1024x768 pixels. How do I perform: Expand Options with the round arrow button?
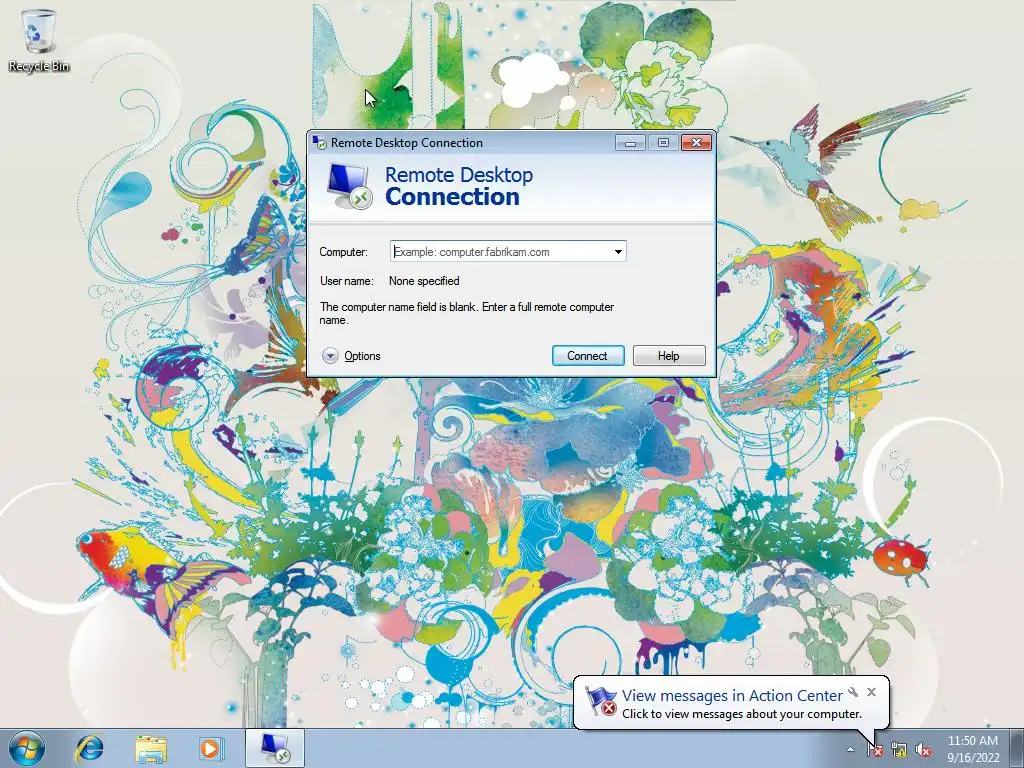pos(330,356)
